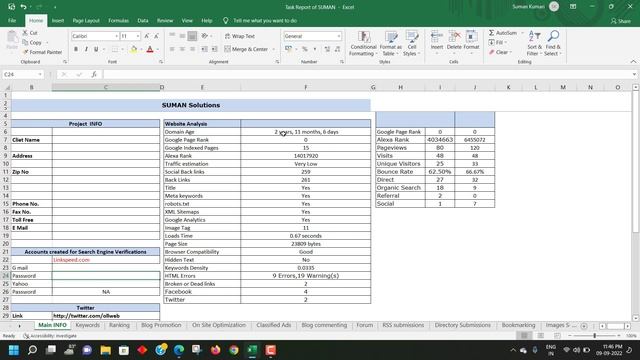This screenshot has height=360, width=640.
Task: Open the Font size dropdown
Action: click(138, 36)
